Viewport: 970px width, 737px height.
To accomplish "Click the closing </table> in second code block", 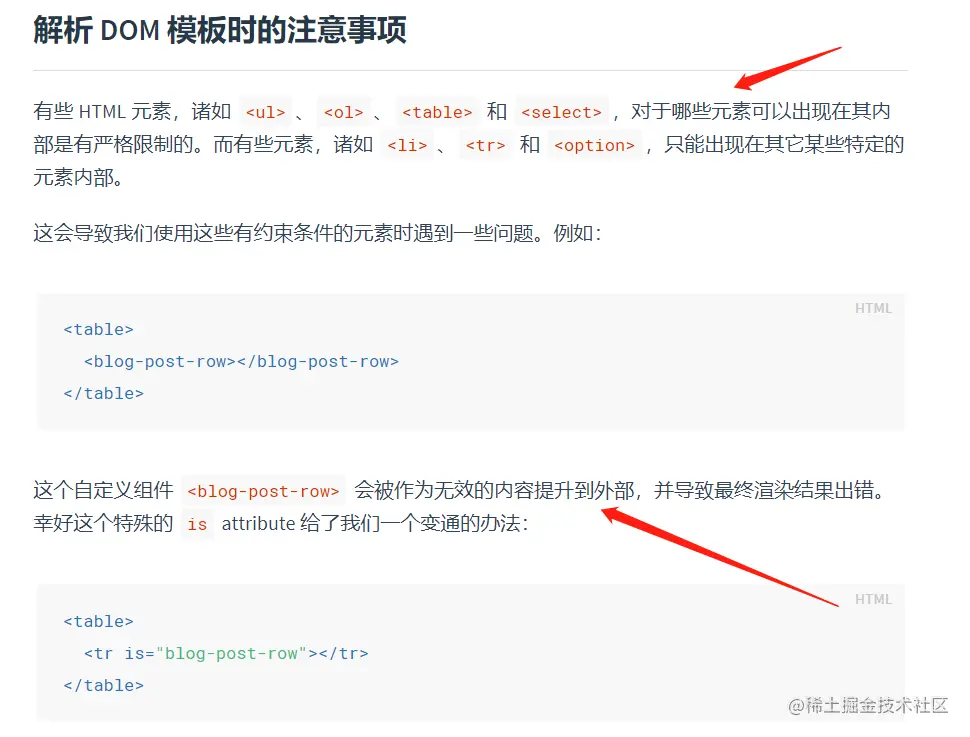I will pyautogui.click(x=103, y=686).
